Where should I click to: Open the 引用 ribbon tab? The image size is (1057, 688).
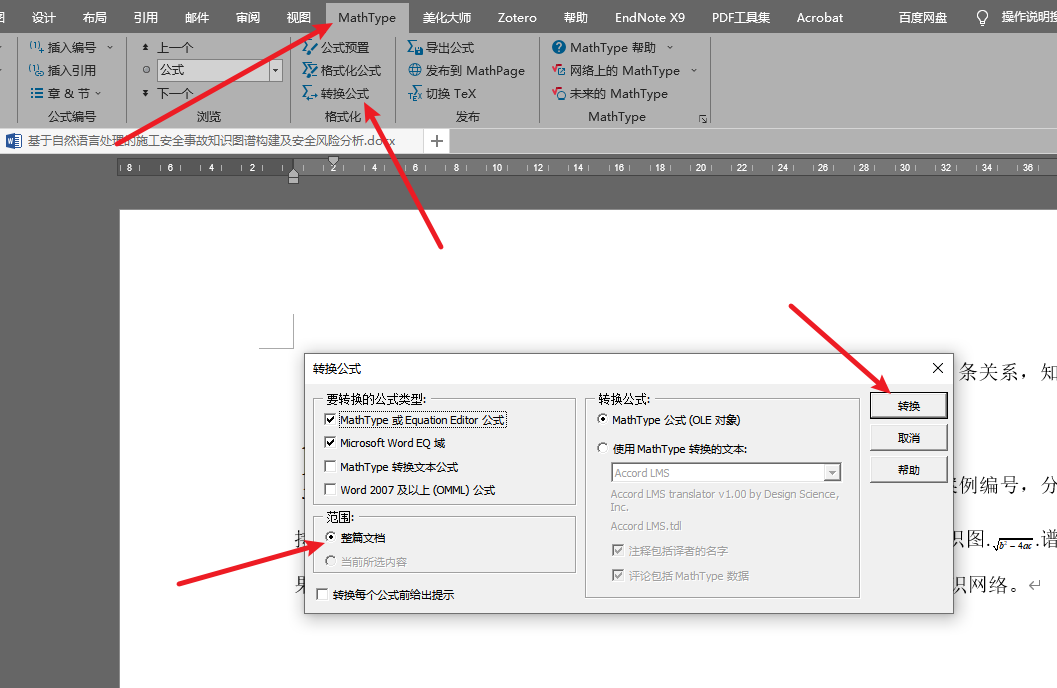tap(146, 18)
